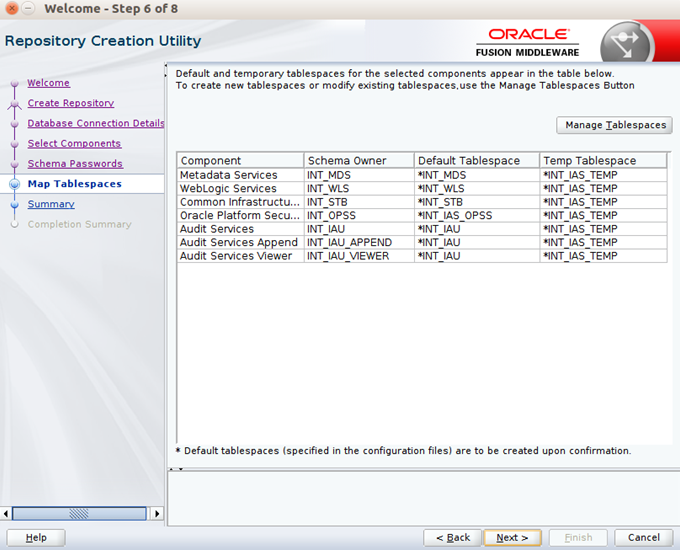
Task: Click the Create Repository step node icon
Action: (x=14, y=104)
